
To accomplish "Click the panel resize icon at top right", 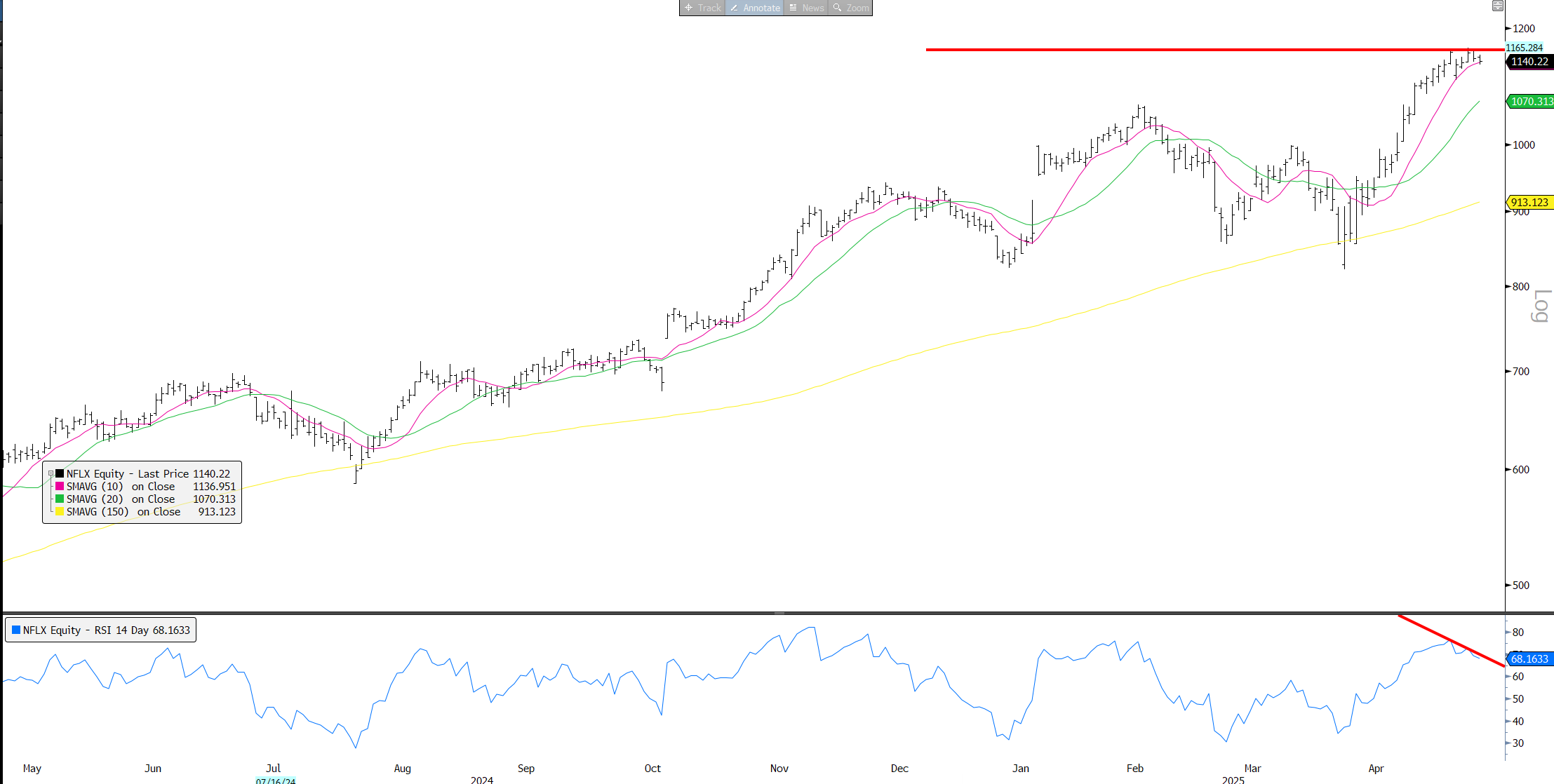I will pyautogui.click(x=1497, y=6).
